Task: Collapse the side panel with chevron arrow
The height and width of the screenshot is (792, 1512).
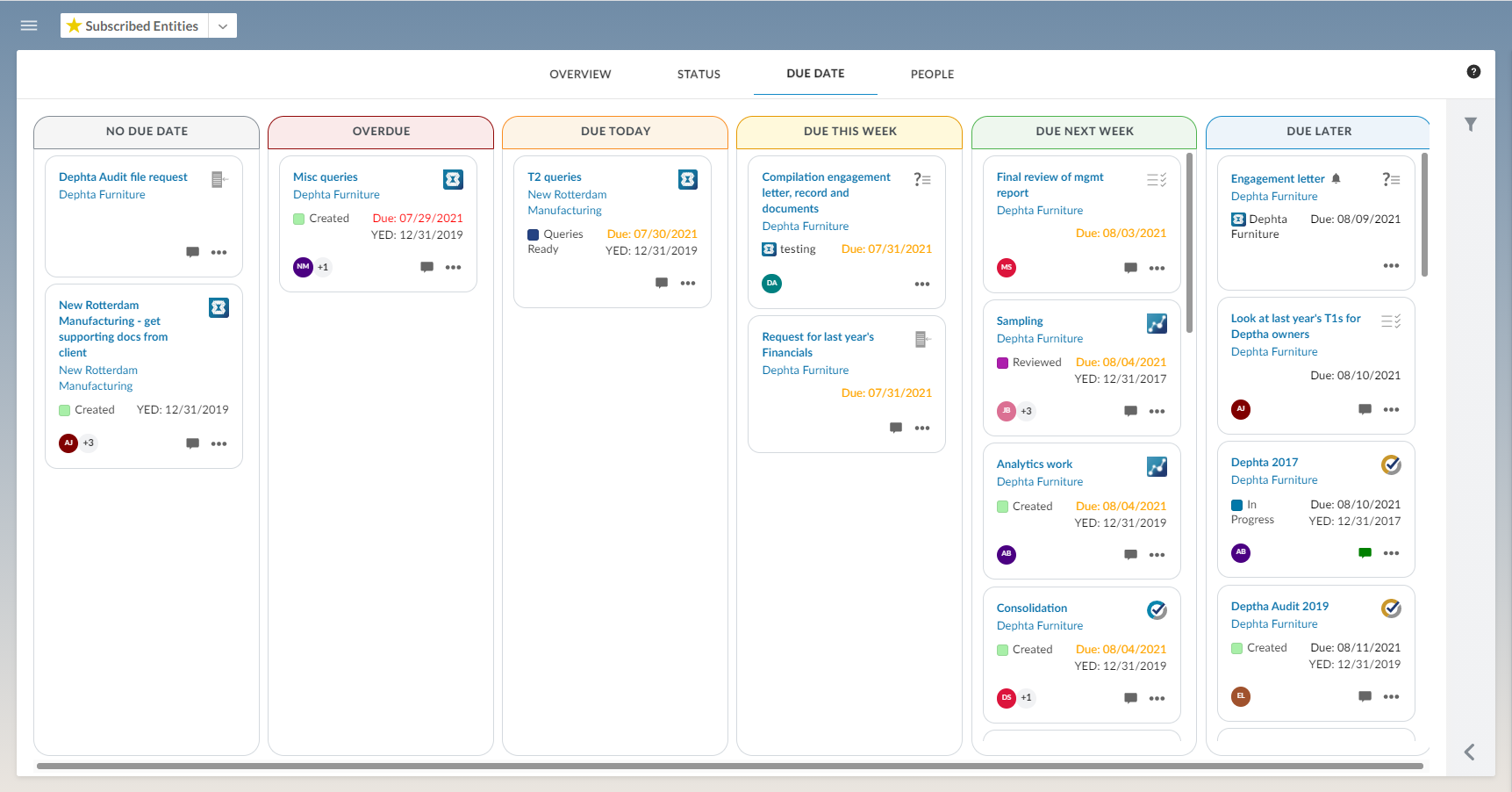Action: pyautogui.click(x=1470, y=752)
